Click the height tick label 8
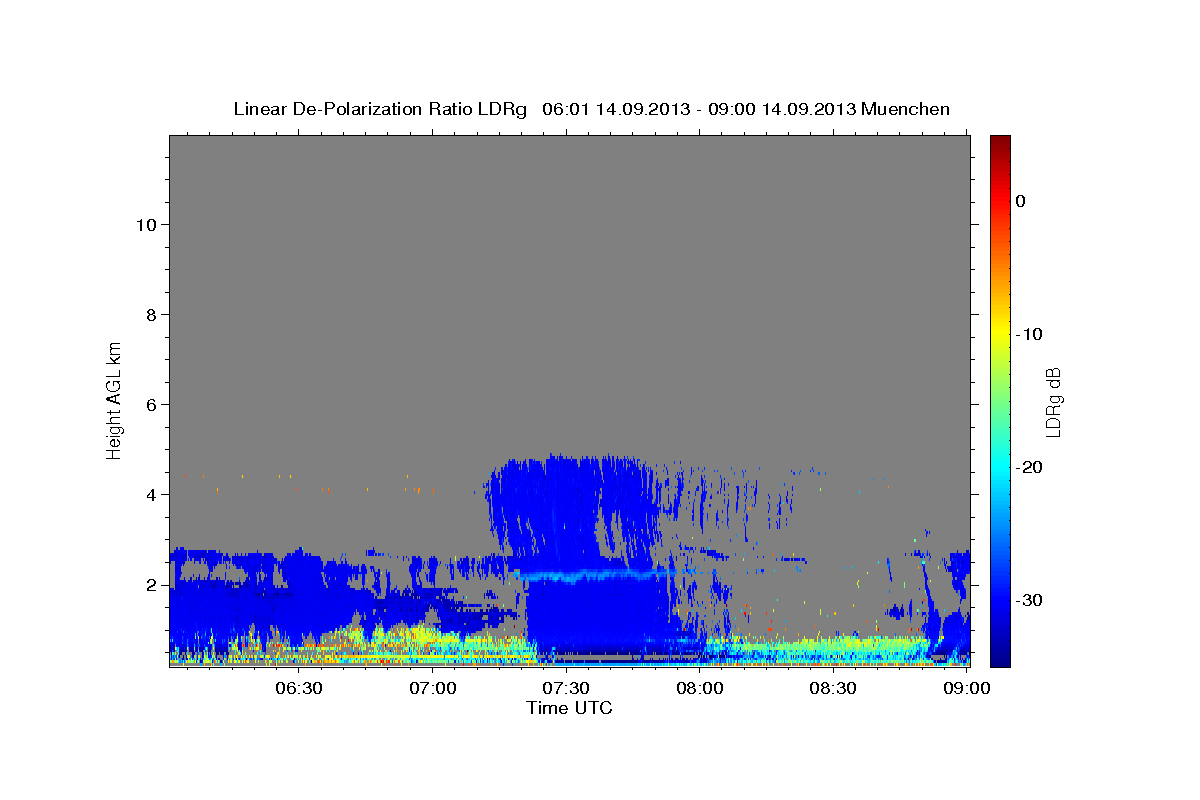The height and width of the screenshot is (800, 1200). (x=150, y=315)
